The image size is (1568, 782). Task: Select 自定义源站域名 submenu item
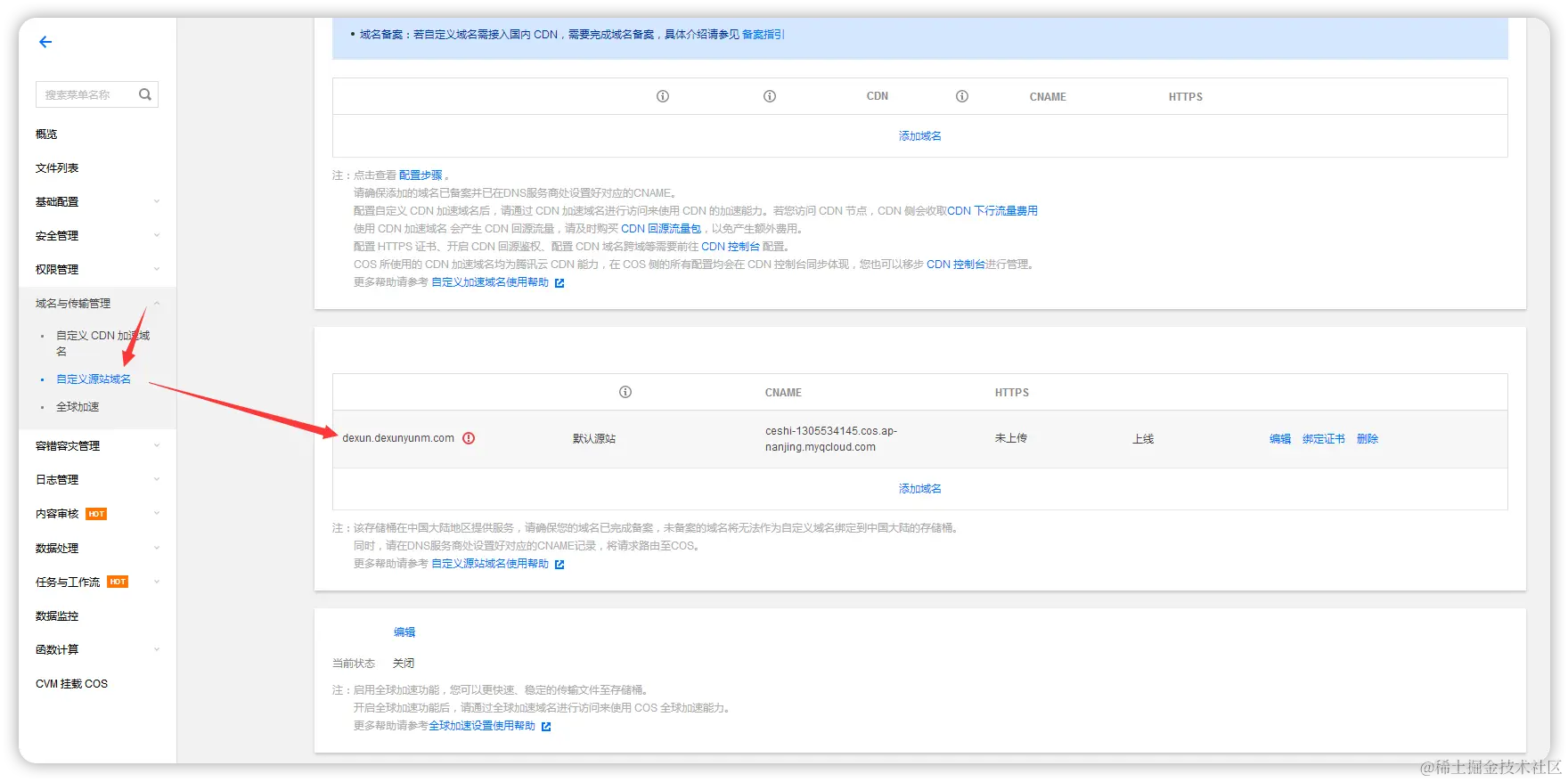pyautogui.click(x=94, y=379)
